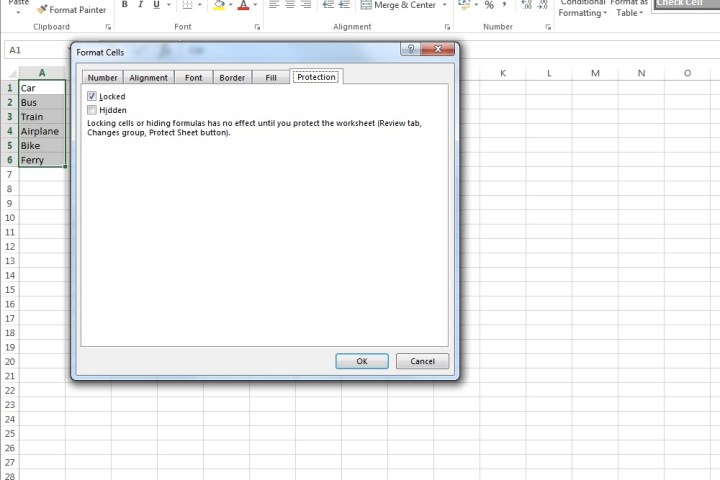Click the font color red A icon

243,6
